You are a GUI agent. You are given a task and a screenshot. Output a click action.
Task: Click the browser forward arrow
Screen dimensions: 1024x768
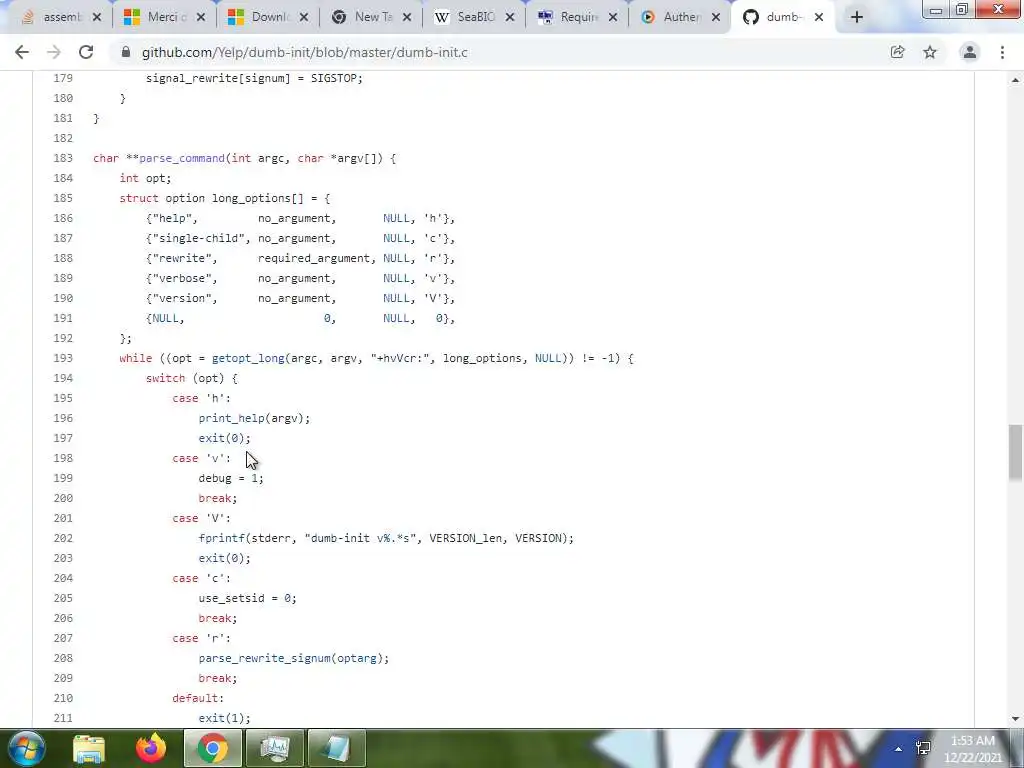tap(54, 52)
